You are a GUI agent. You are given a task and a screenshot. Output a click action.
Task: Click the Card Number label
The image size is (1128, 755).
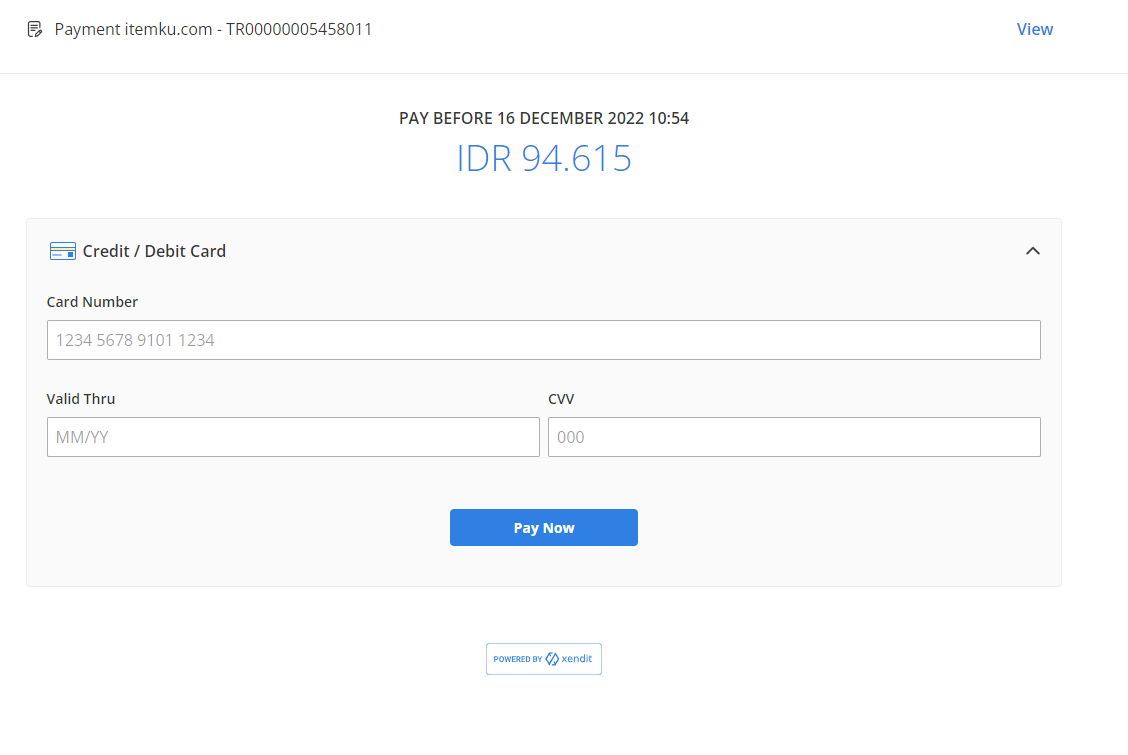pyautogui.click(x=92, y=302)
